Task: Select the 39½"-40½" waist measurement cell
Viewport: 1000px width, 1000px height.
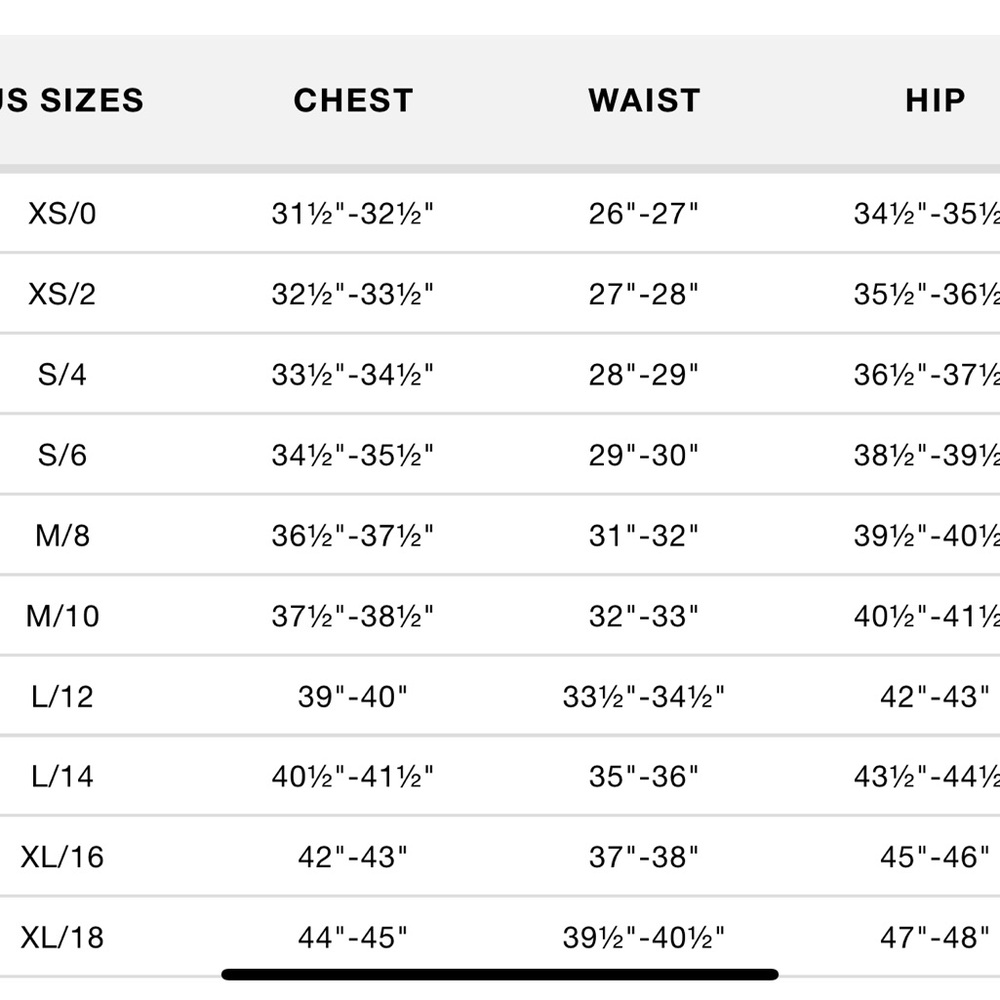Action: 643,938
